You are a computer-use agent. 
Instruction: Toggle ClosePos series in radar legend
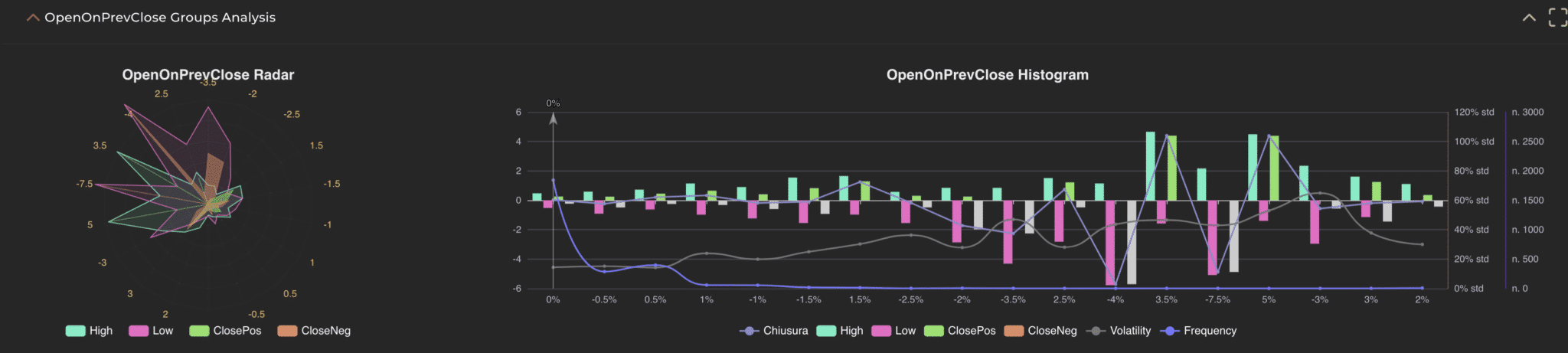tap(226, 331)
